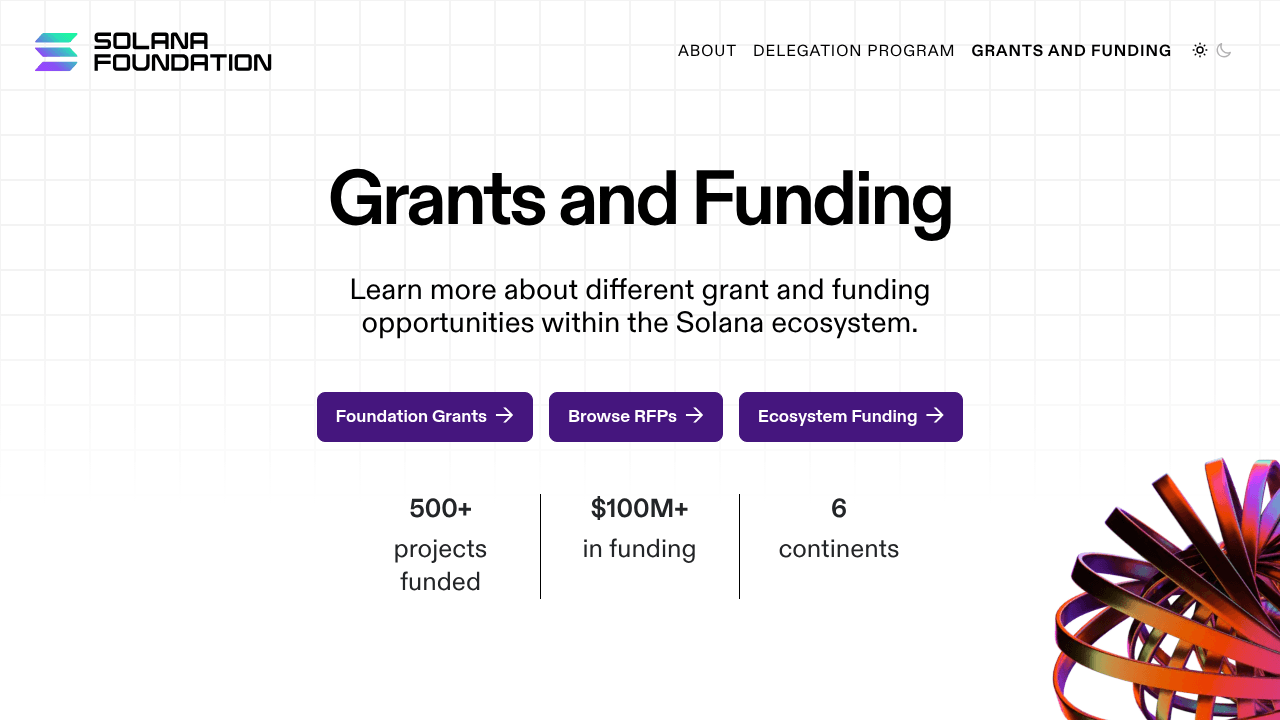Click the GRANTS AND FUNDING nav tab

point(1071,50)
